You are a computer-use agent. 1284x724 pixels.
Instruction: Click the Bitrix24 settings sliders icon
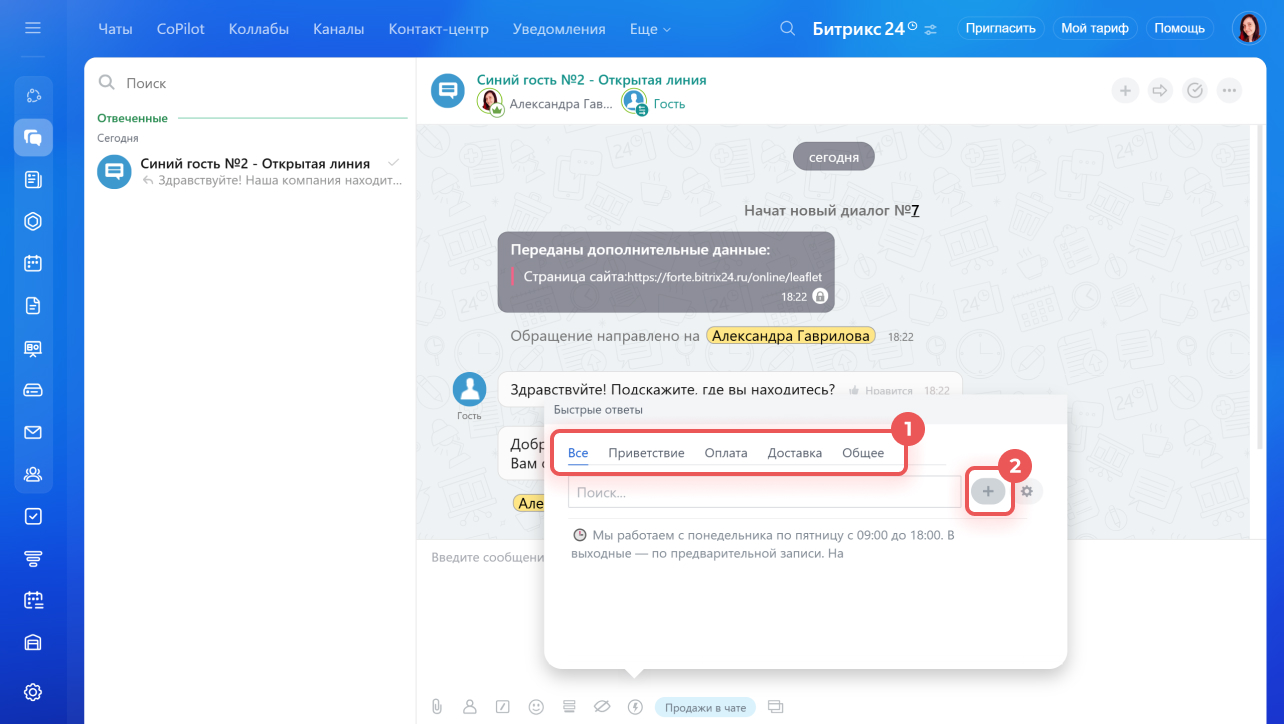931,29
